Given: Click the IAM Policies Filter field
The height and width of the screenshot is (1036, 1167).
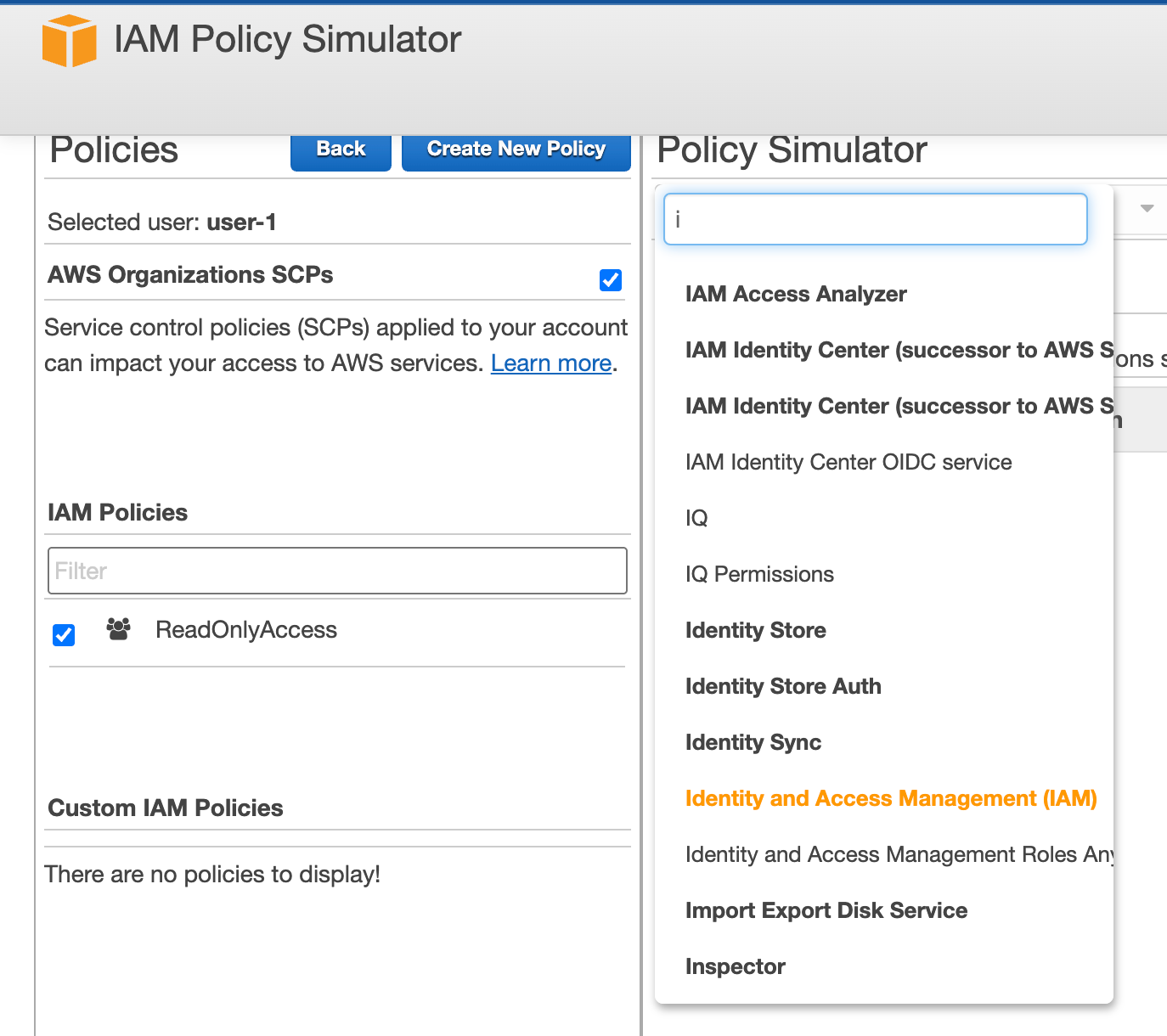Looking at the screenshot, I should (x=337, y=571).
